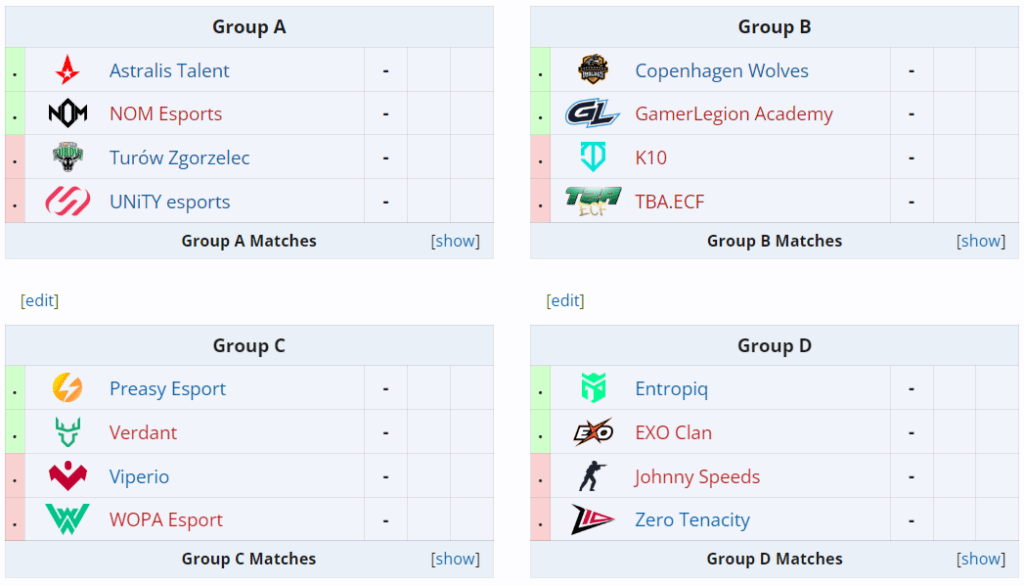The height and width of the screenshot is (585, 1024).
Task: Show the Group A Matches
Action: (x=455, y=241)
